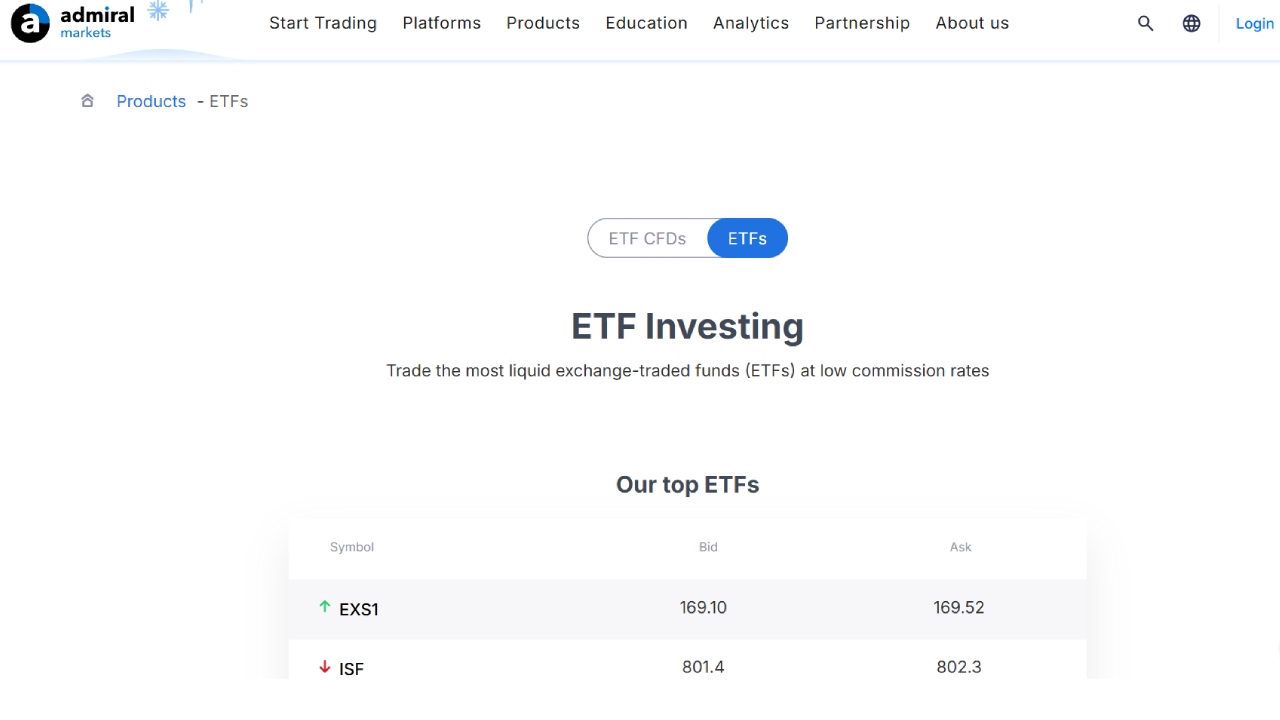1280x720 pixels.
Task: Open the Start Trading menu
Action: [323, 23]
